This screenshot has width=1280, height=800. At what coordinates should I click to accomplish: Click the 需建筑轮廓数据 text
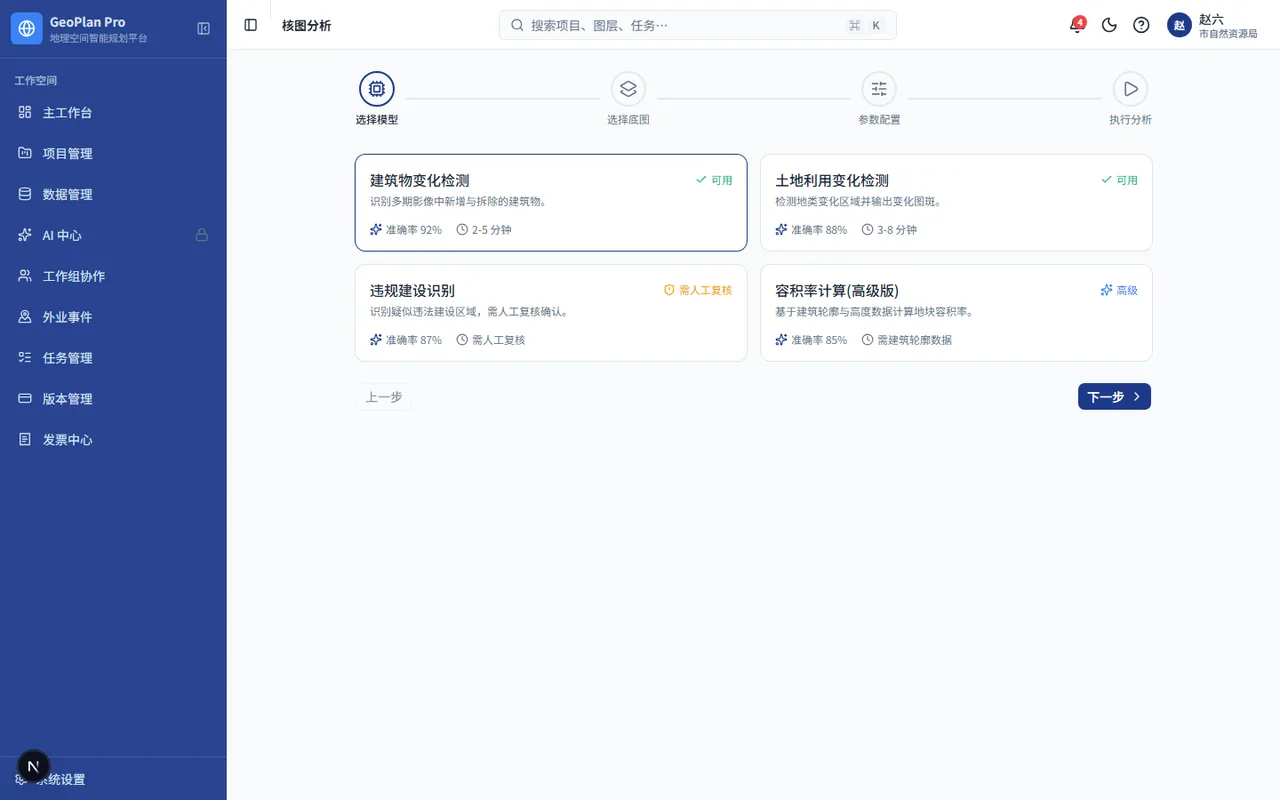pos(914,340)
